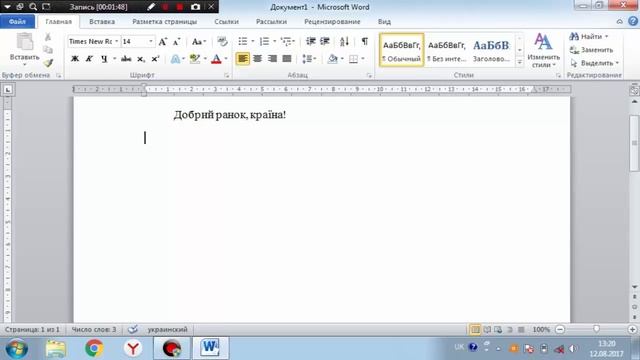Click the text highlight color button

tap(195, 59)
